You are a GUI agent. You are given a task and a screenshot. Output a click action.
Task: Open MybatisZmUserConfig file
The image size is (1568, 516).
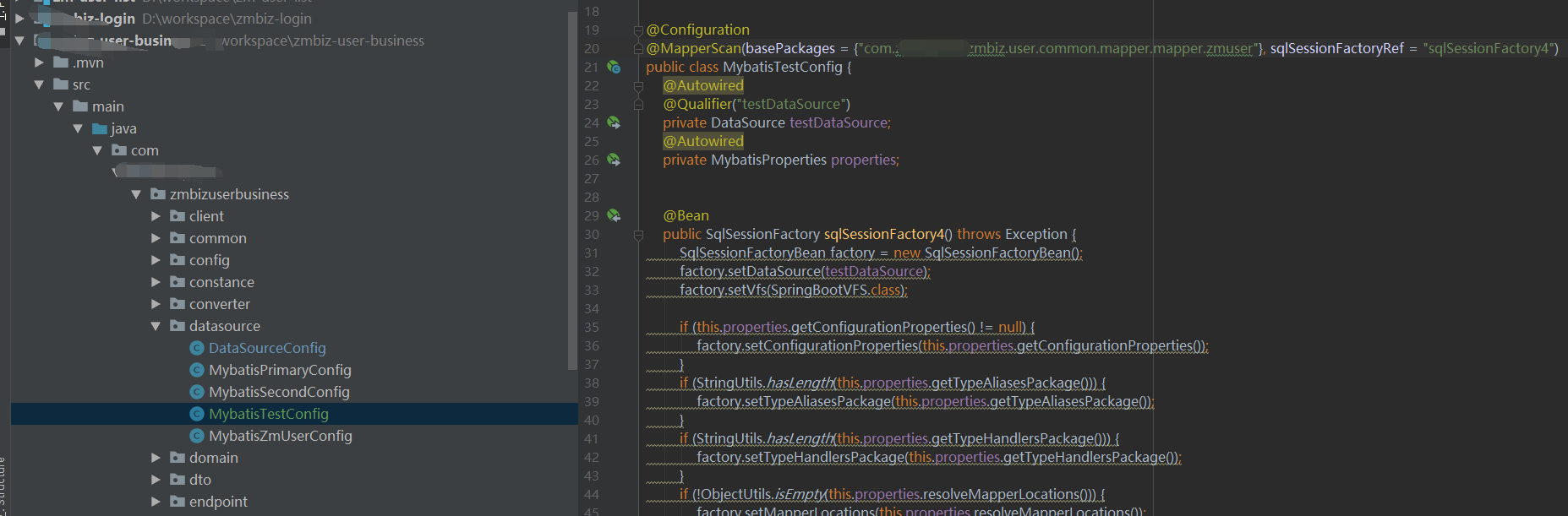pyautogui.click(x=281, y=436)
